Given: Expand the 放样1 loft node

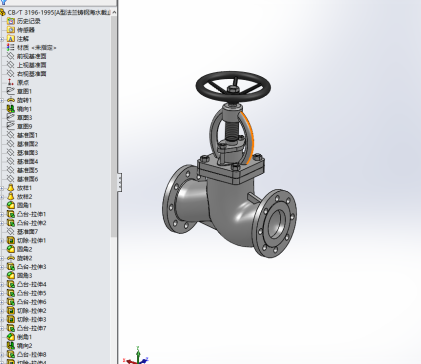Looking at the screenshot, I should click(x=2, y=188).
